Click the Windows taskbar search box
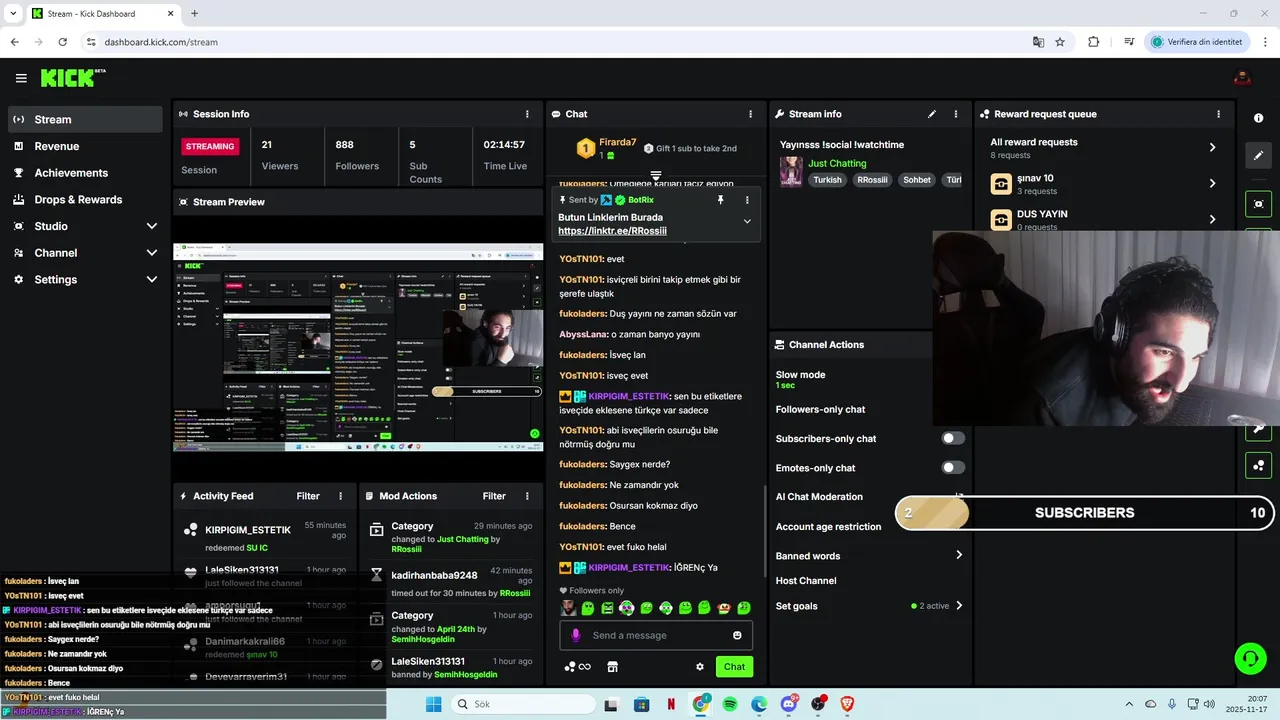Screen dimensions: 1280x720 coord(523,704)
